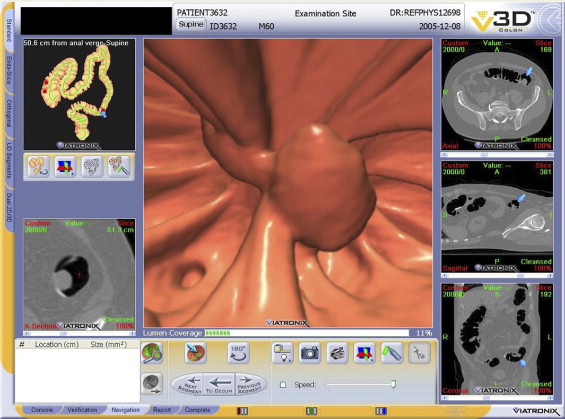
Task: Open the orthogonal planes icon in the bottom toolbar
Action: click(x=364, y=353)
